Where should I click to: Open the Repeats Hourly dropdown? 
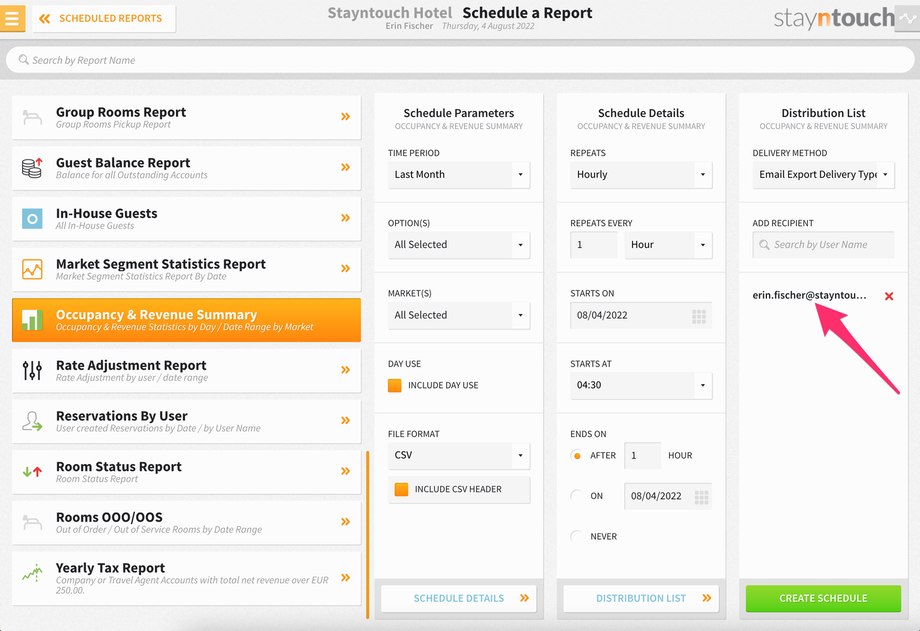(641, 174)
